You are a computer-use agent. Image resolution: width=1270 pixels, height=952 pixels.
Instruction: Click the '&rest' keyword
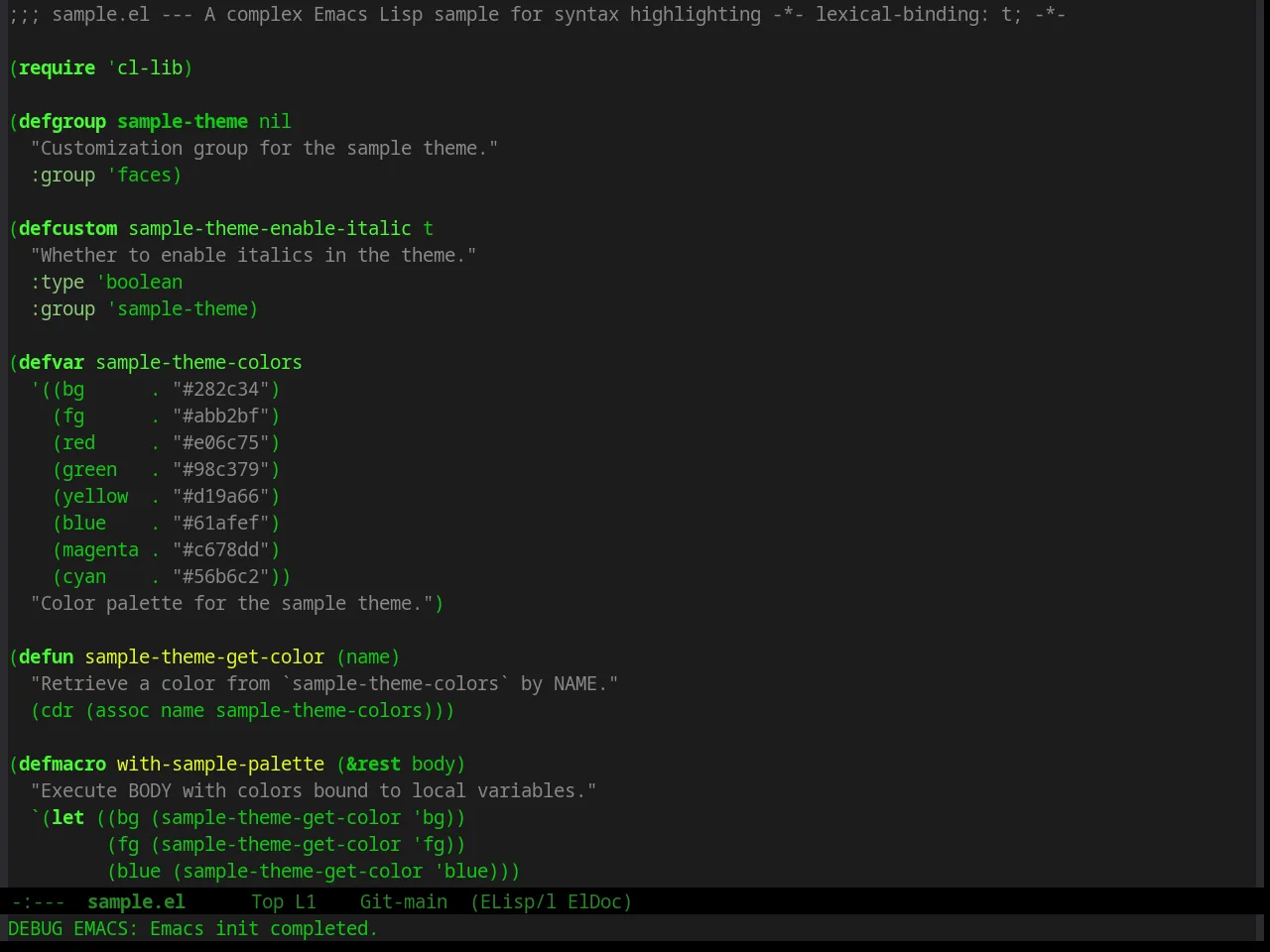coord(373,764)
